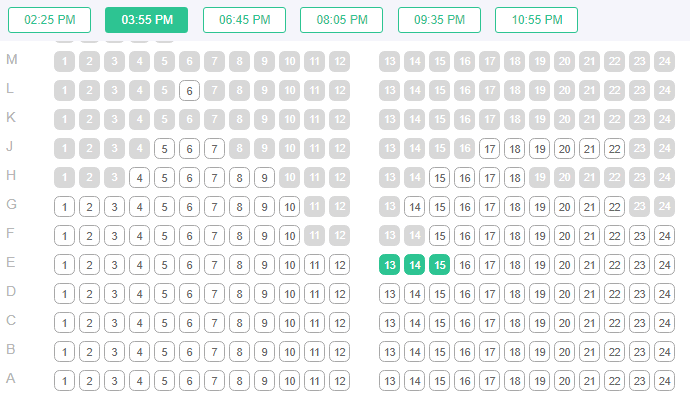The width and height of the screenshot is (690, 415).
Task: Select seat 20 in row B
Action: click(x=564, y=352)
